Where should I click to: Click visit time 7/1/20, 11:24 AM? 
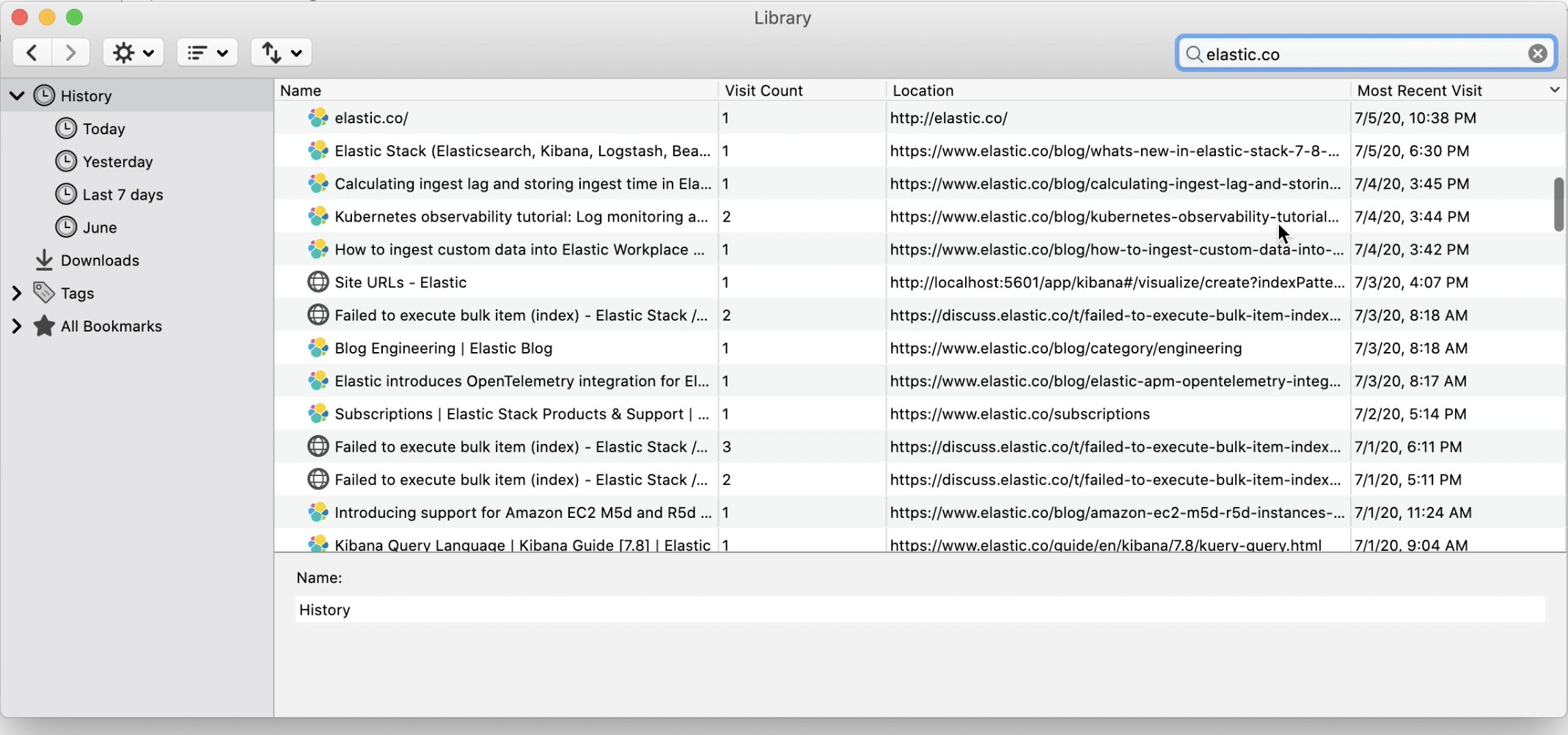coord(1413,513)
